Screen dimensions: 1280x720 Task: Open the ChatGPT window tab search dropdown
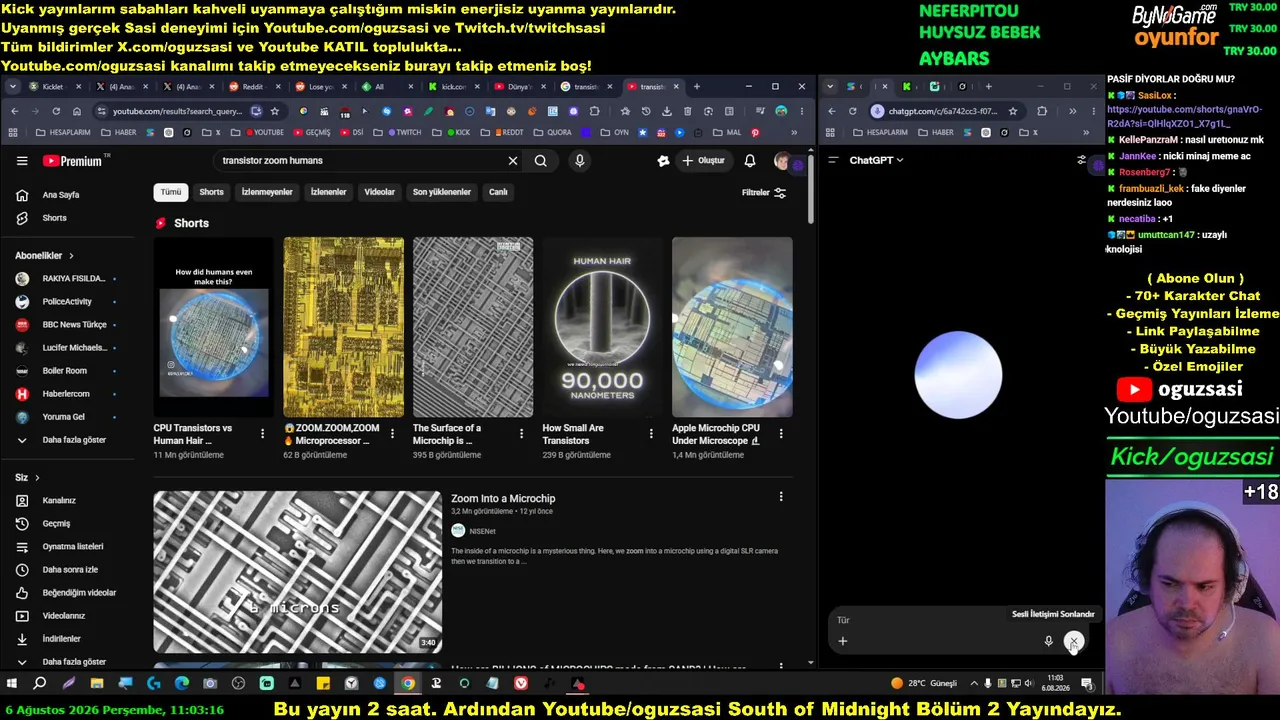[x=829, y=87]
